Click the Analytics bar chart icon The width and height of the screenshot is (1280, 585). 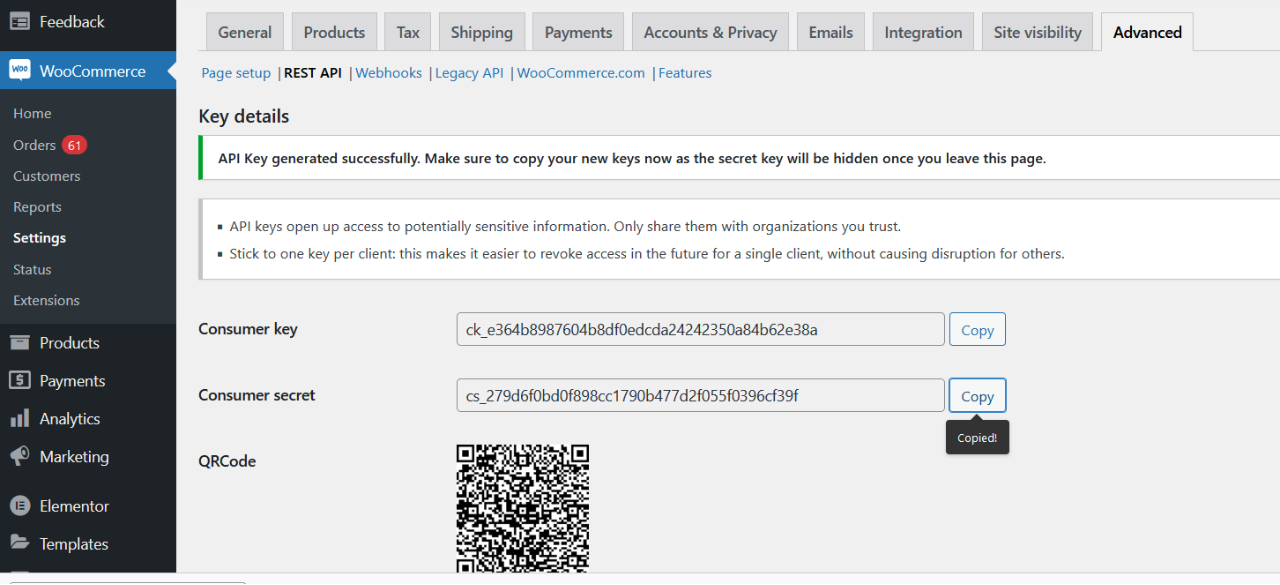(x=20, y=419)
